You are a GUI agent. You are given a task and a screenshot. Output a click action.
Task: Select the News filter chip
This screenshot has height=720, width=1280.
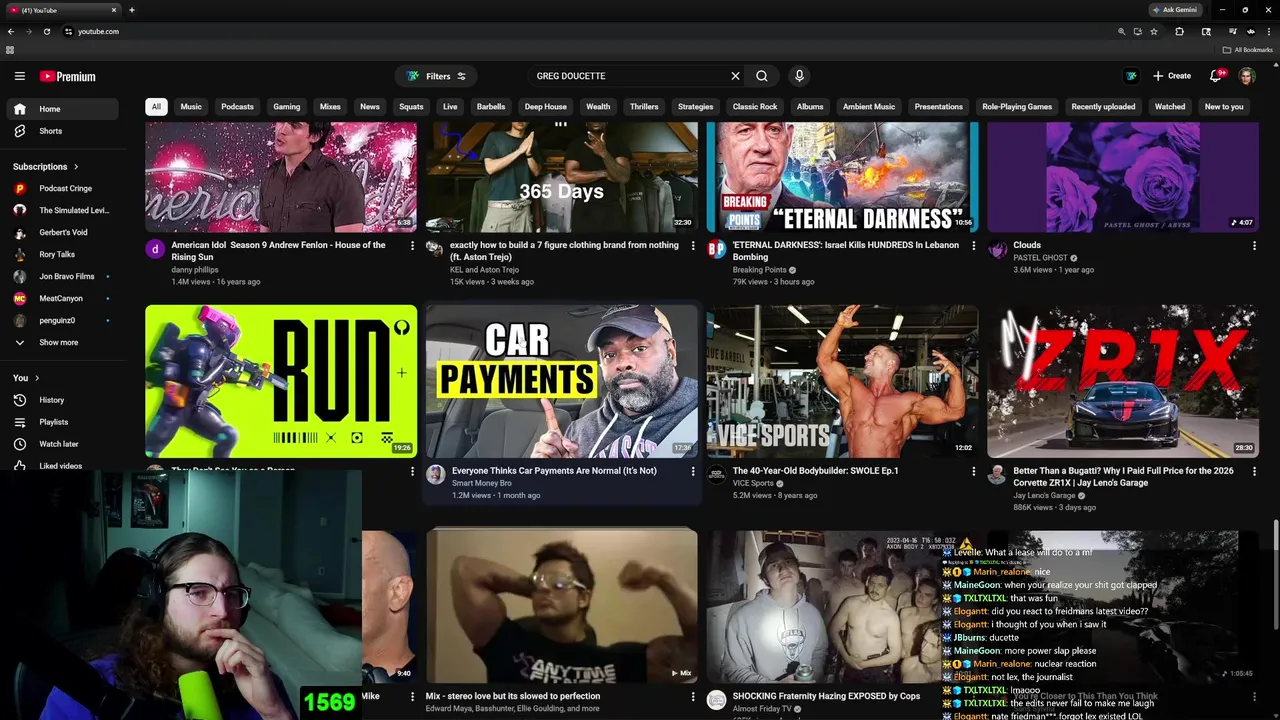click(x=370, y=106)
